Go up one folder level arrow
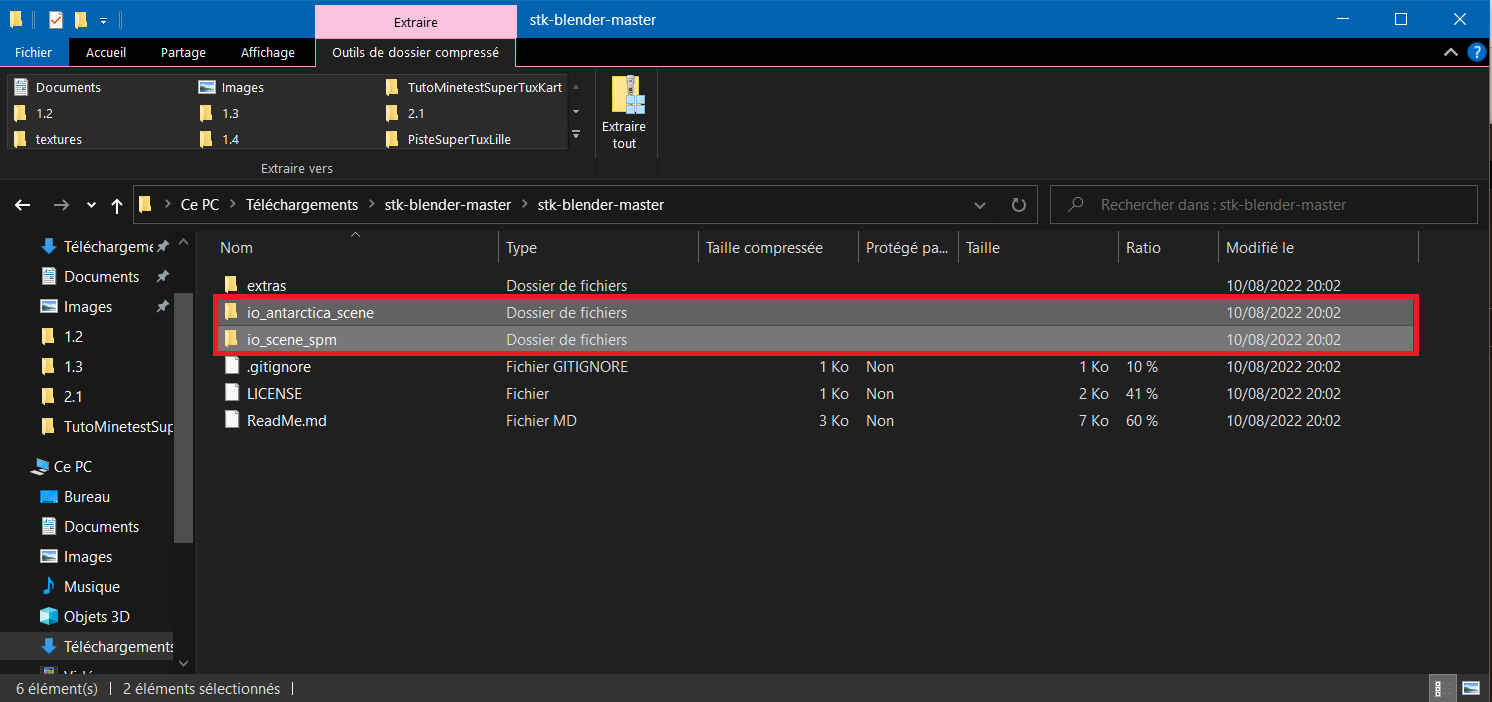 coord(117,205)
